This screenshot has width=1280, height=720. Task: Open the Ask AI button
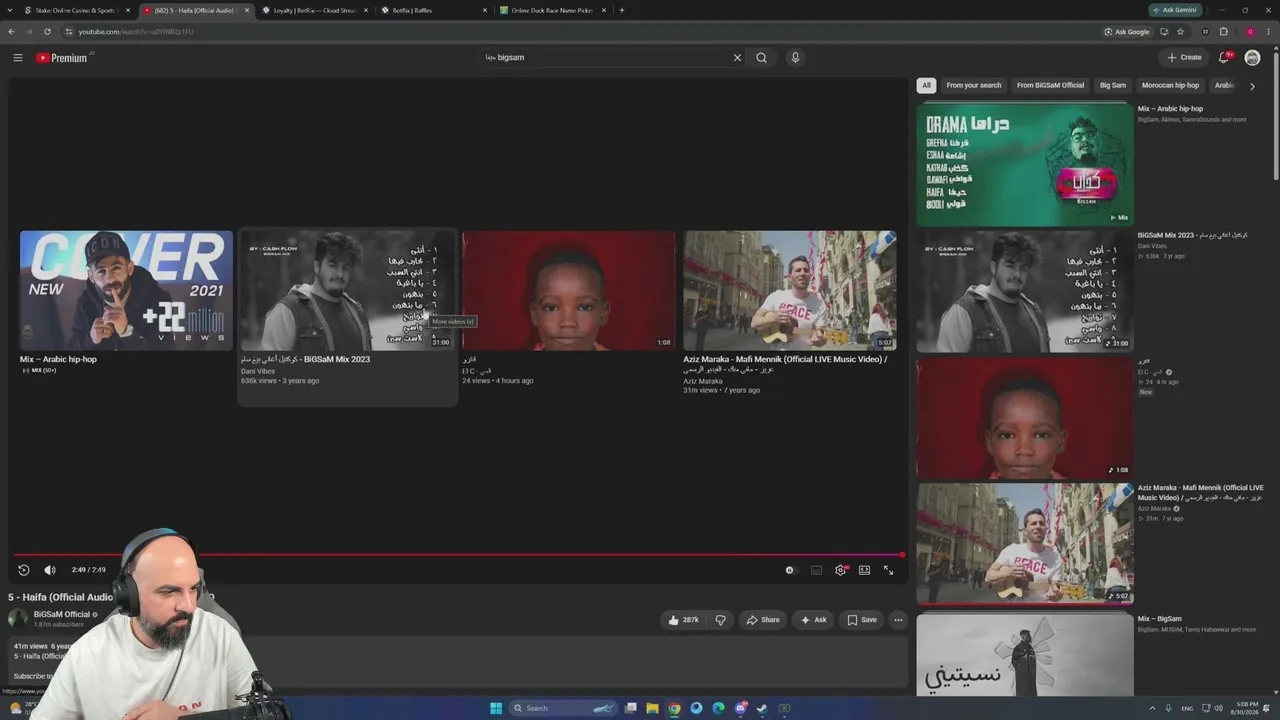pos(814,620)
